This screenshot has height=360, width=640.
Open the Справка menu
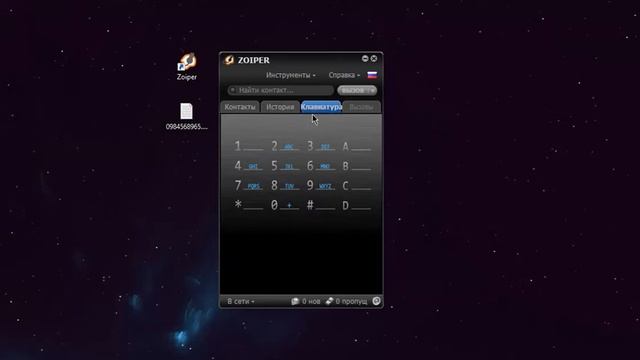coord(344,75)
